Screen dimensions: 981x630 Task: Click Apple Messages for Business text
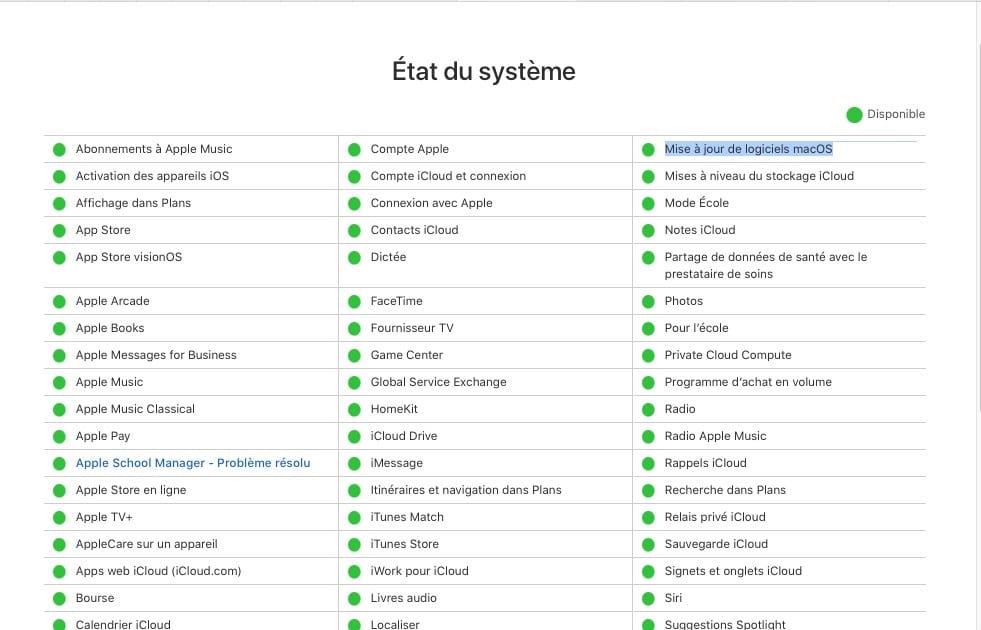[x=156, y=355]
